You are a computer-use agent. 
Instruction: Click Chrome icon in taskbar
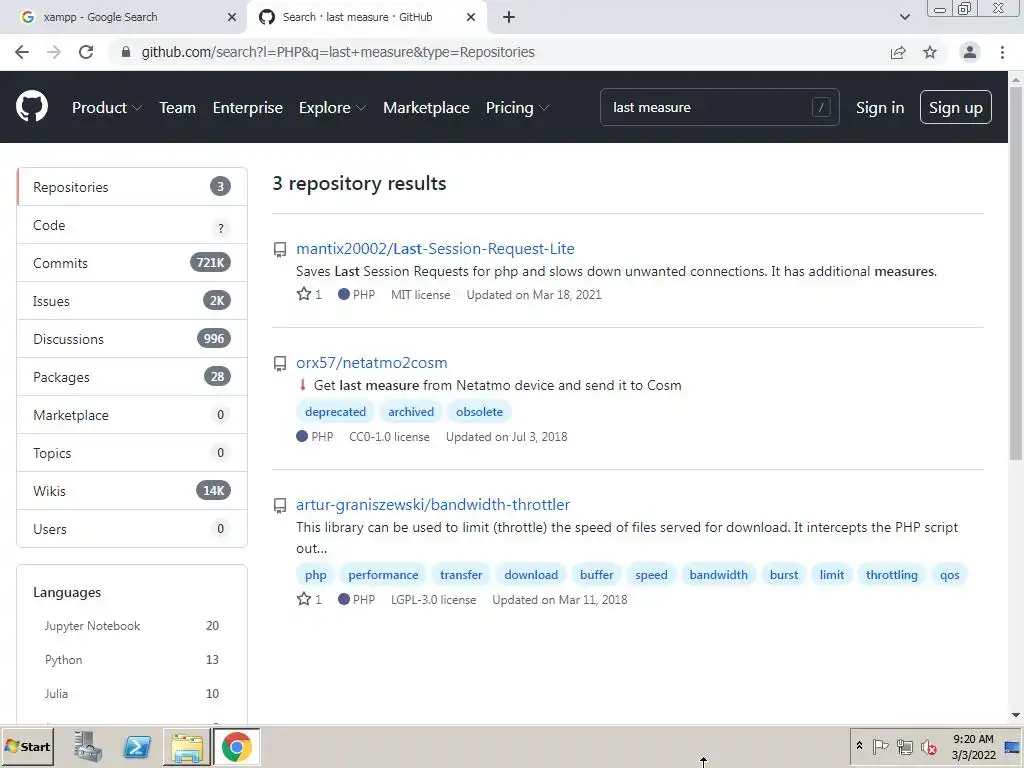[x=236, y=746]
